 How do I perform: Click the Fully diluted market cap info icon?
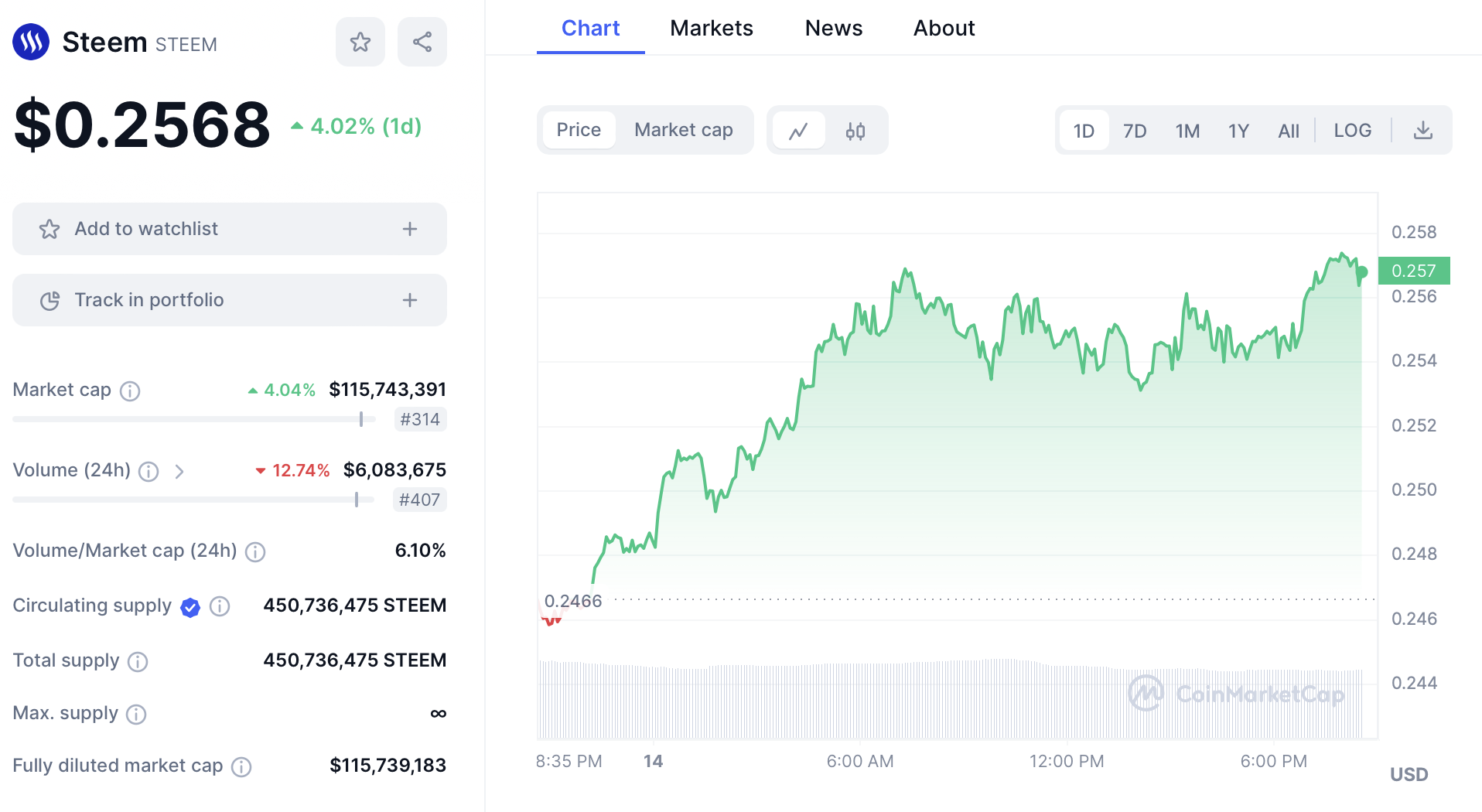[x=241, y=766]
